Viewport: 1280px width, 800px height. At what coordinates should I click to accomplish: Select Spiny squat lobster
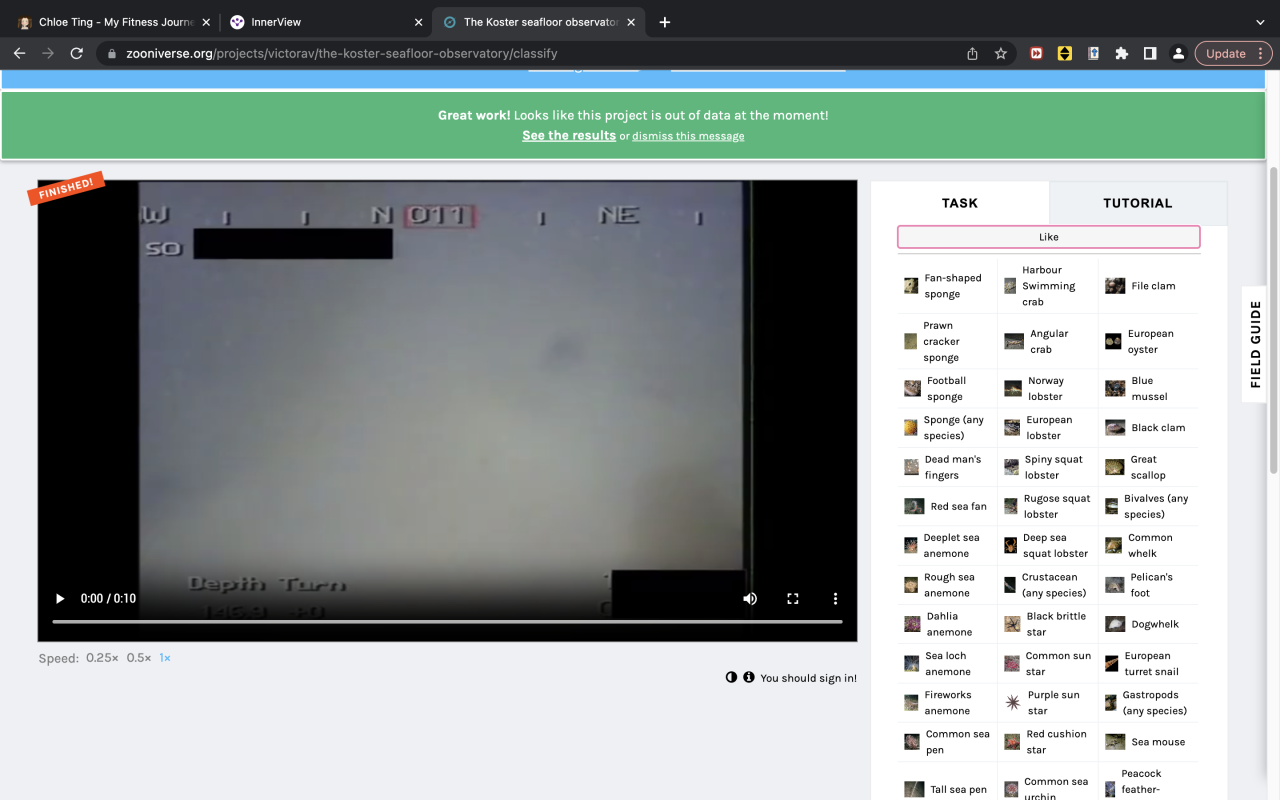pos(1048,467)
